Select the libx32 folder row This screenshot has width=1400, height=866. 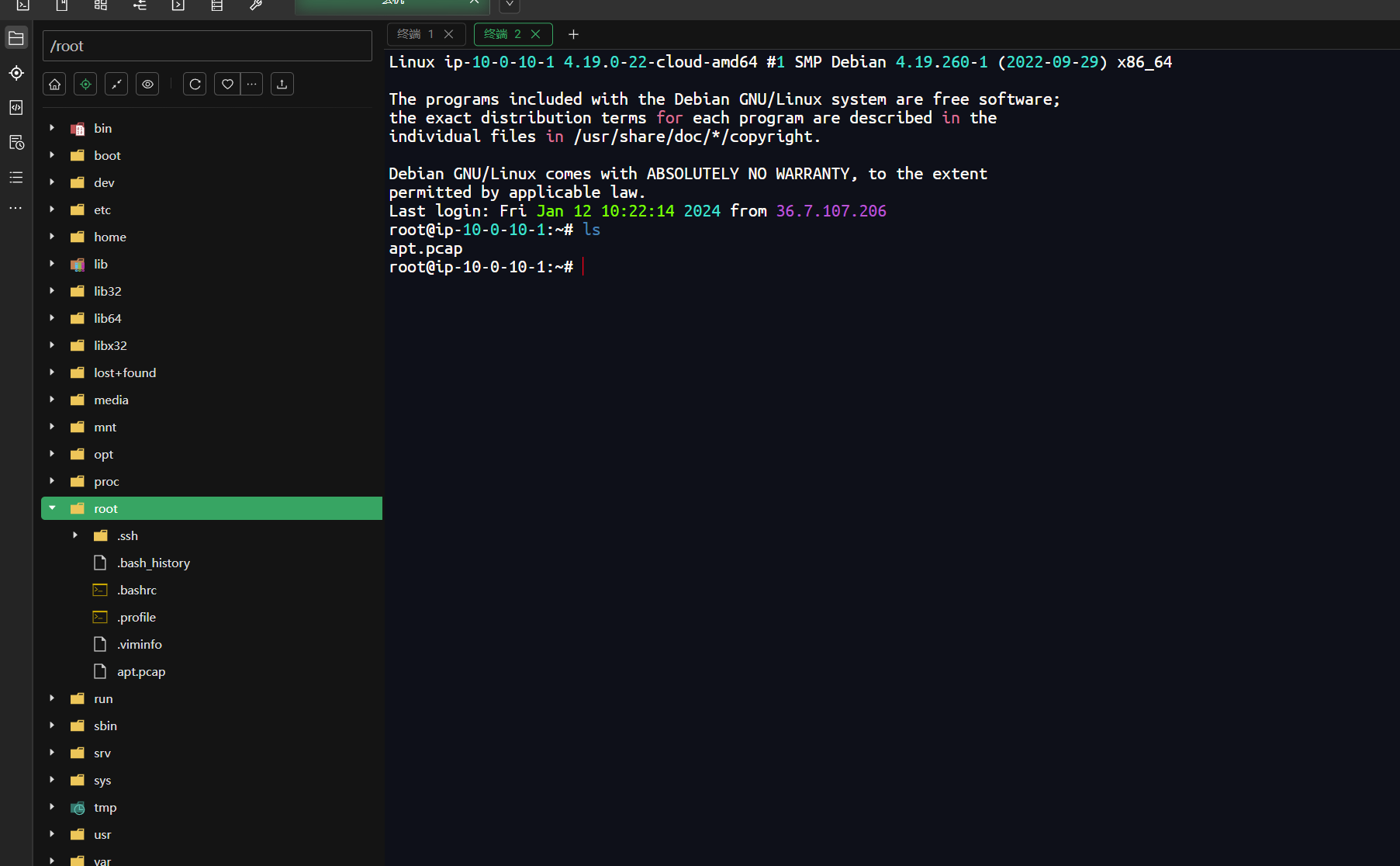click(x=212, y=345)
